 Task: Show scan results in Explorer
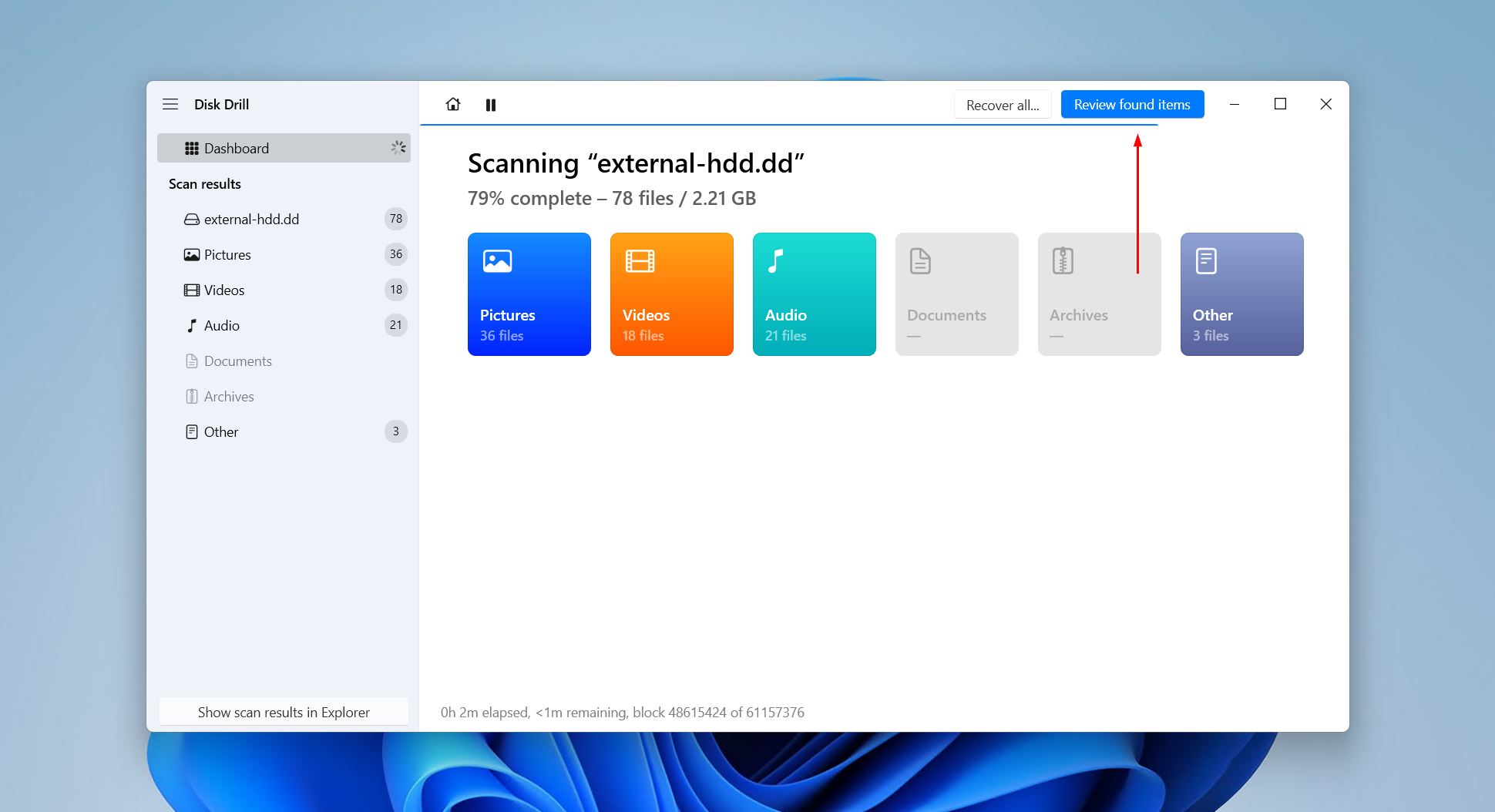point(284,712)
